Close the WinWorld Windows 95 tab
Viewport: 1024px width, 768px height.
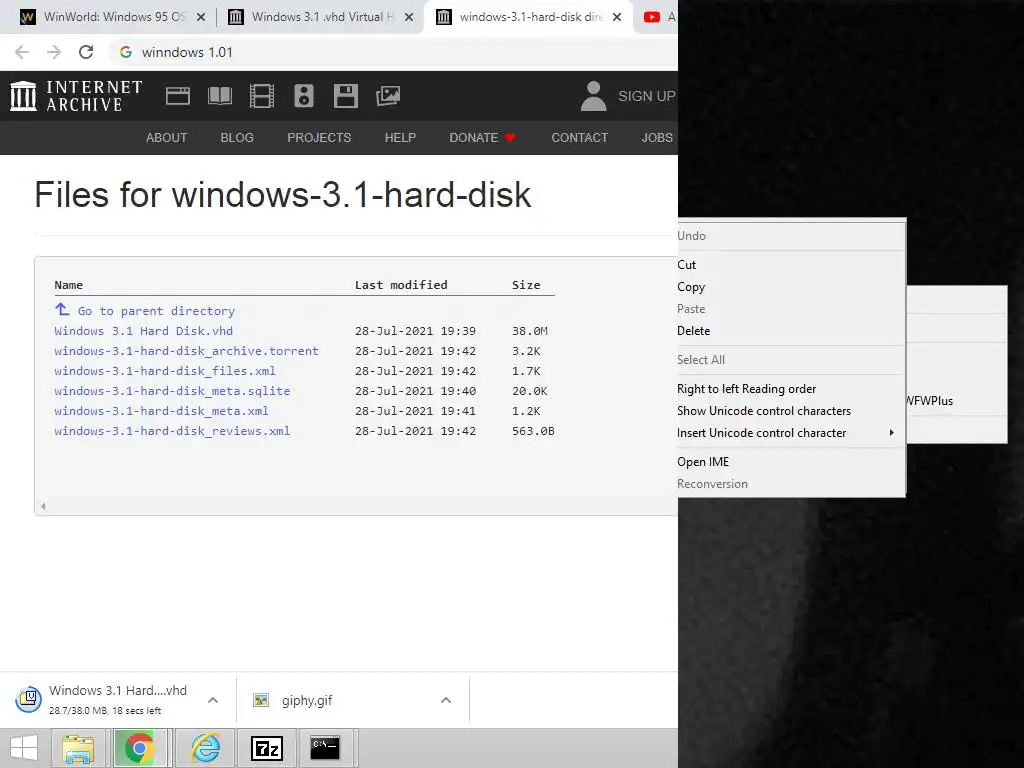pos(201,17)
